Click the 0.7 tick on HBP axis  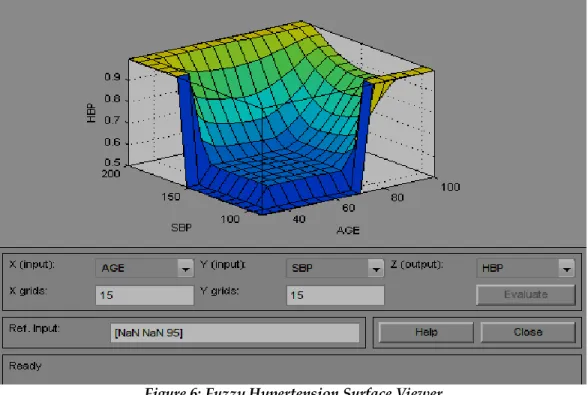tap(112, 120)
